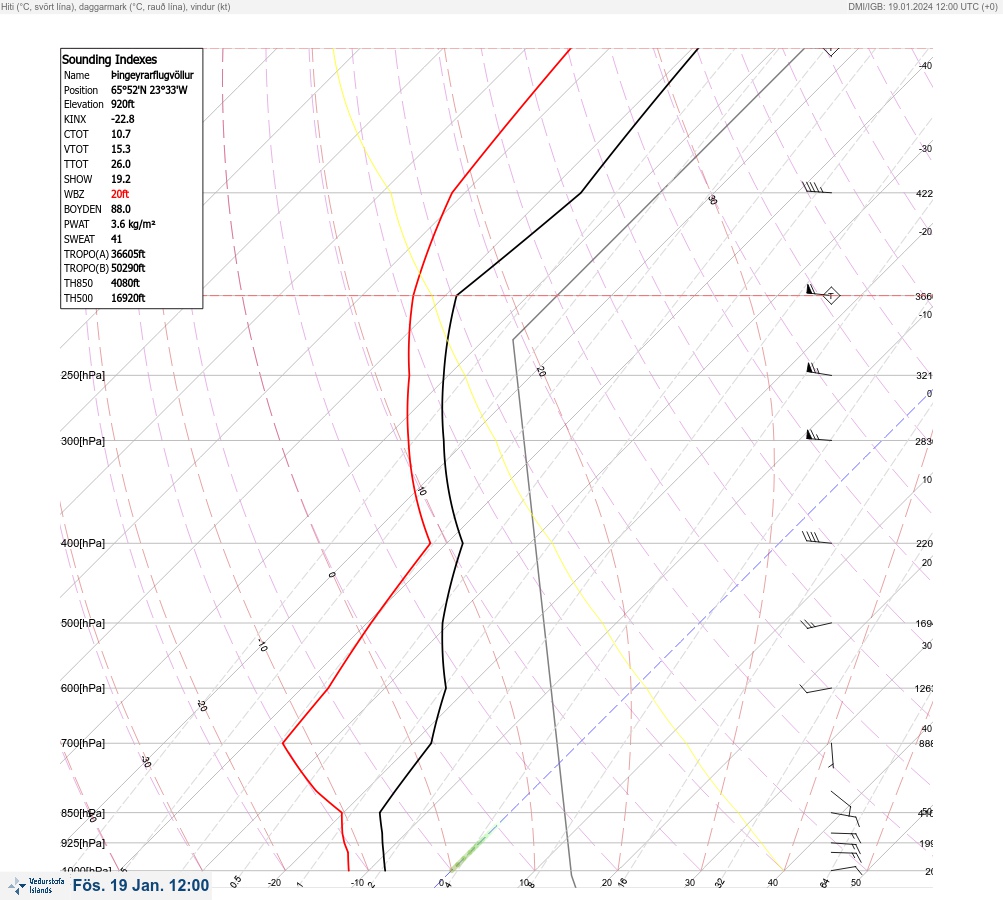
Task: Click the '600[hPa]' pressure label
Action: pos(83,688)
